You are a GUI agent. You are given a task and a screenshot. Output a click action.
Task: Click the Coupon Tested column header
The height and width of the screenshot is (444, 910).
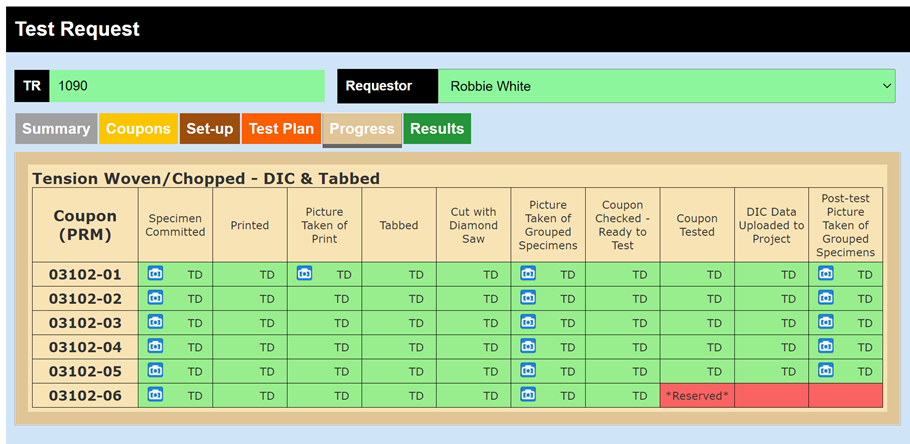click(697, 225)
